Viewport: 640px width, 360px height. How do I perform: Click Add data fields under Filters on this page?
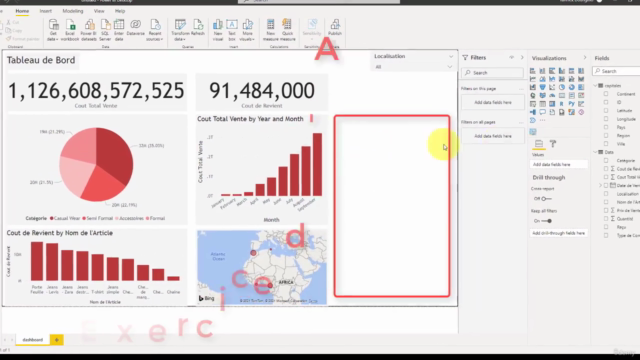(x=493, y=102)
